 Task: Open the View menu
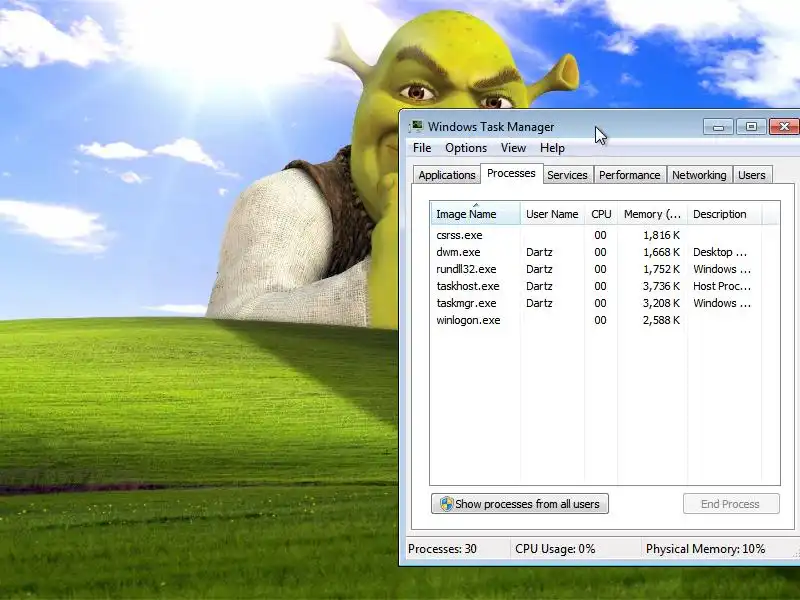coord(513,148)
